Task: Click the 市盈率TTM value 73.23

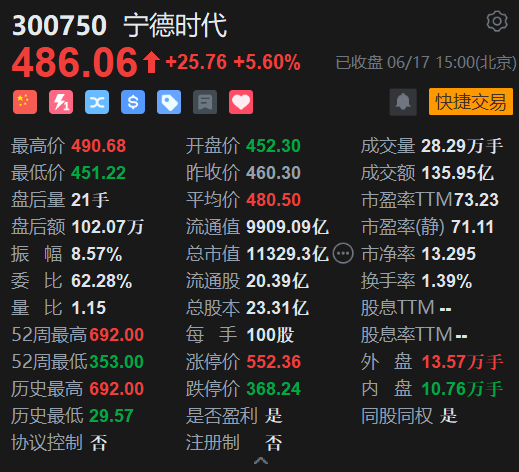Action: tap(477, 200)
